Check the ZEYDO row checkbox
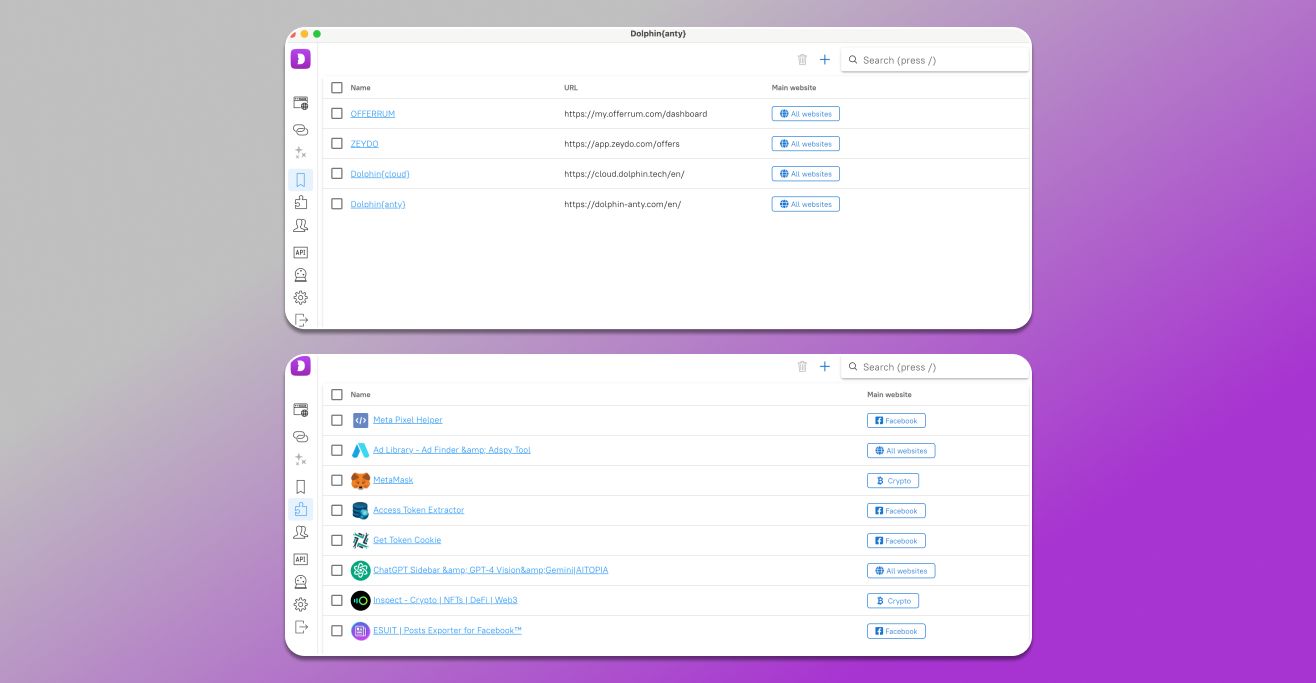Viewport: 1316px width, 683px height. 337,144
